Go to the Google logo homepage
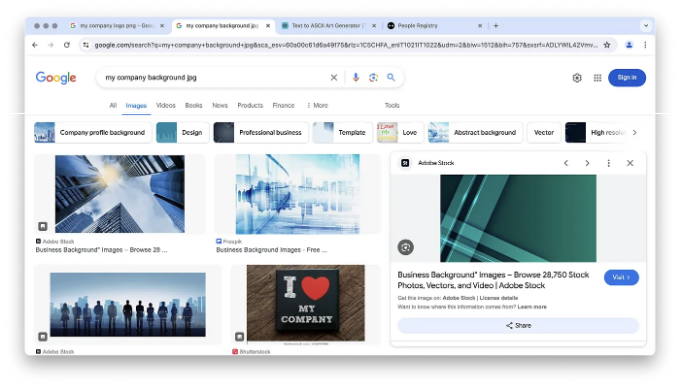The image size is (680, 388). pos(56,78)
